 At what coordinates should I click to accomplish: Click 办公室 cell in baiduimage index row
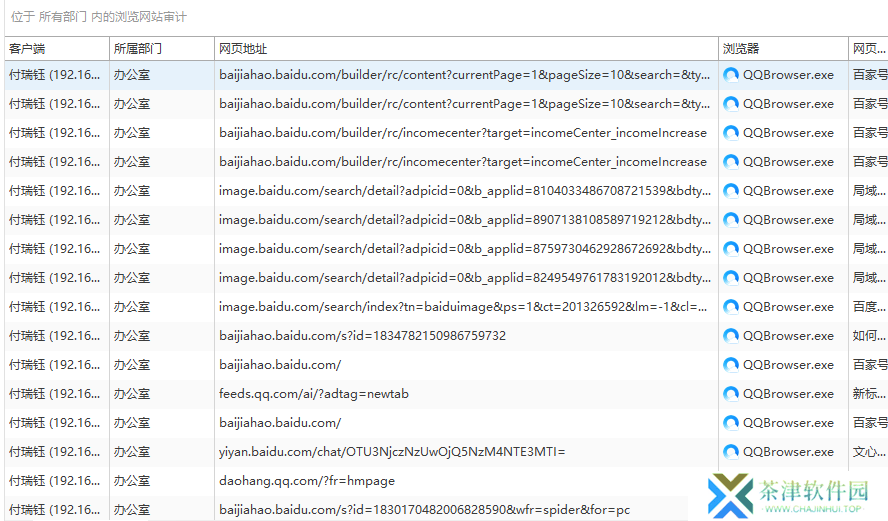pyautogui.click(x=132, y=307)
